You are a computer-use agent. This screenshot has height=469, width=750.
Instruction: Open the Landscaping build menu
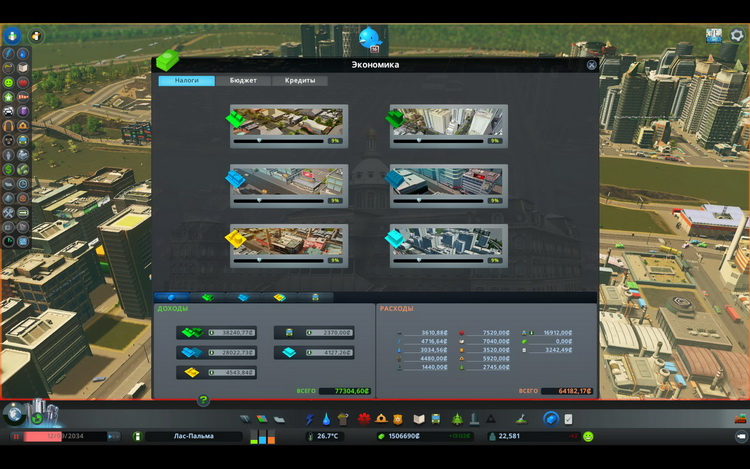(x=521, y=419)
